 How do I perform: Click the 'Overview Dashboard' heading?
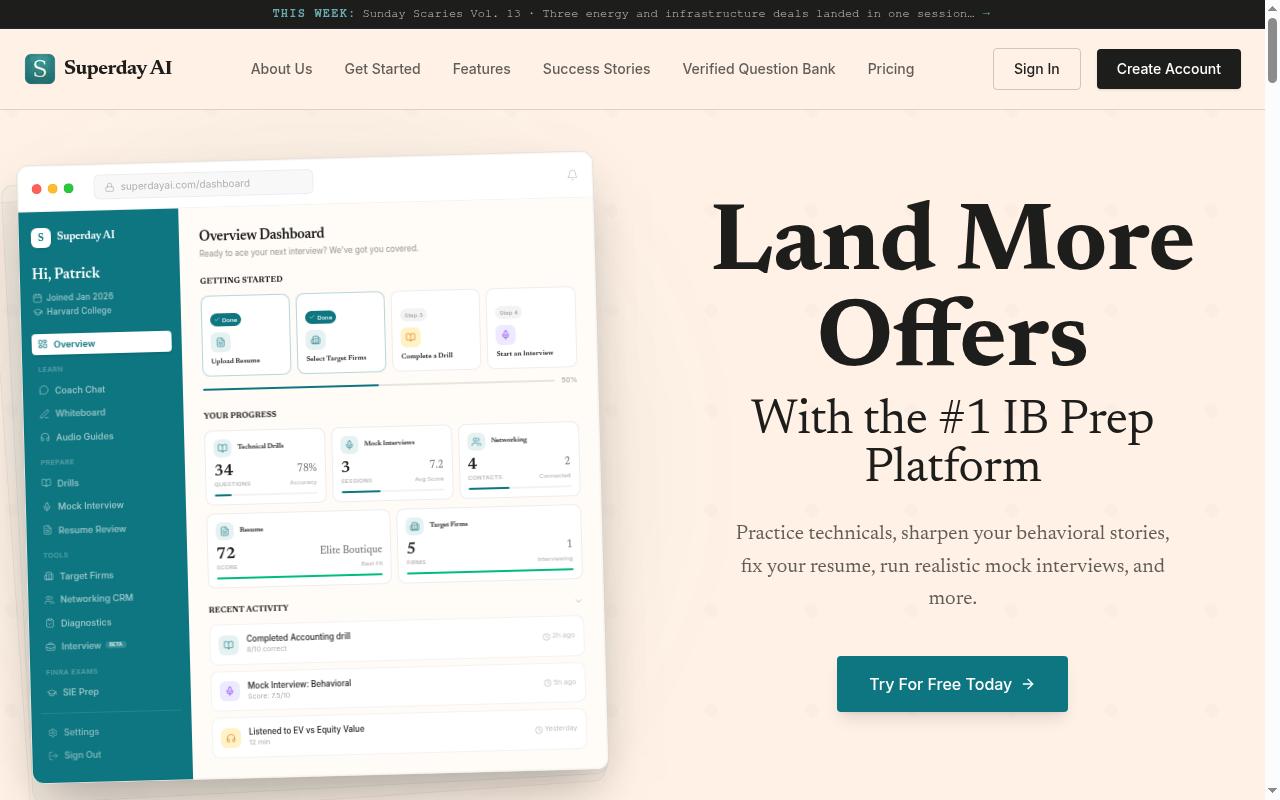tap(262, 234)
